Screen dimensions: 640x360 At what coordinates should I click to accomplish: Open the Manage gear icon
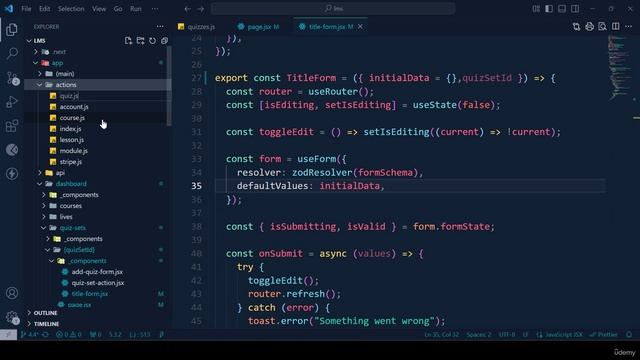(12, 317)
